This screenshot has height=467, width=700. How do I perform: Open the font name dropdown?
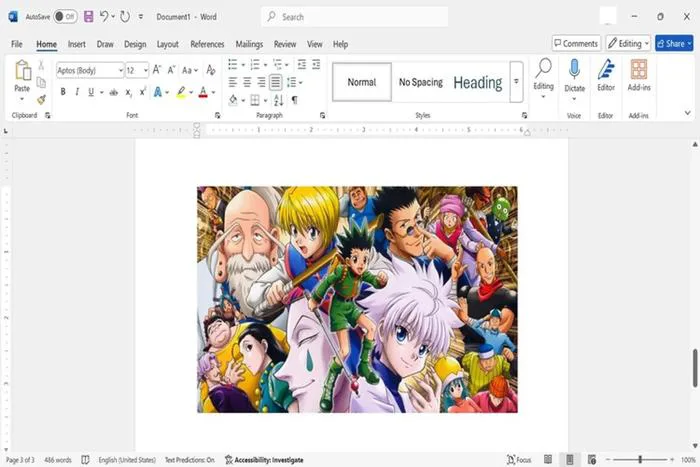[x=121, y=71]
